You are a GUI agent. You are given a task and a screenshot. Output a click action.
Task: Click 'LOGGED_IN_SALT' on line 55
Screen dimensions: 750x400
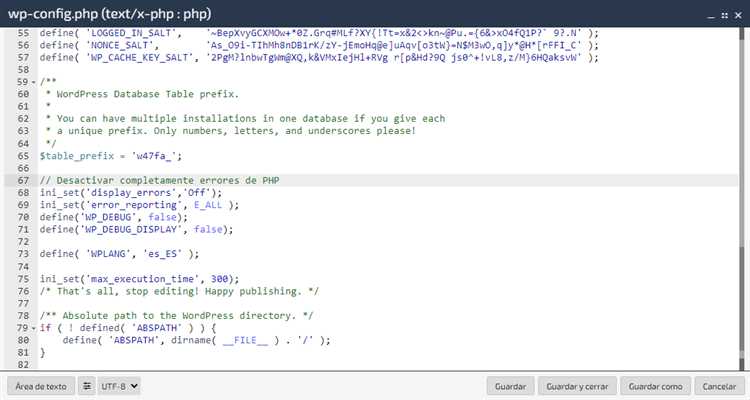[131, 33]
